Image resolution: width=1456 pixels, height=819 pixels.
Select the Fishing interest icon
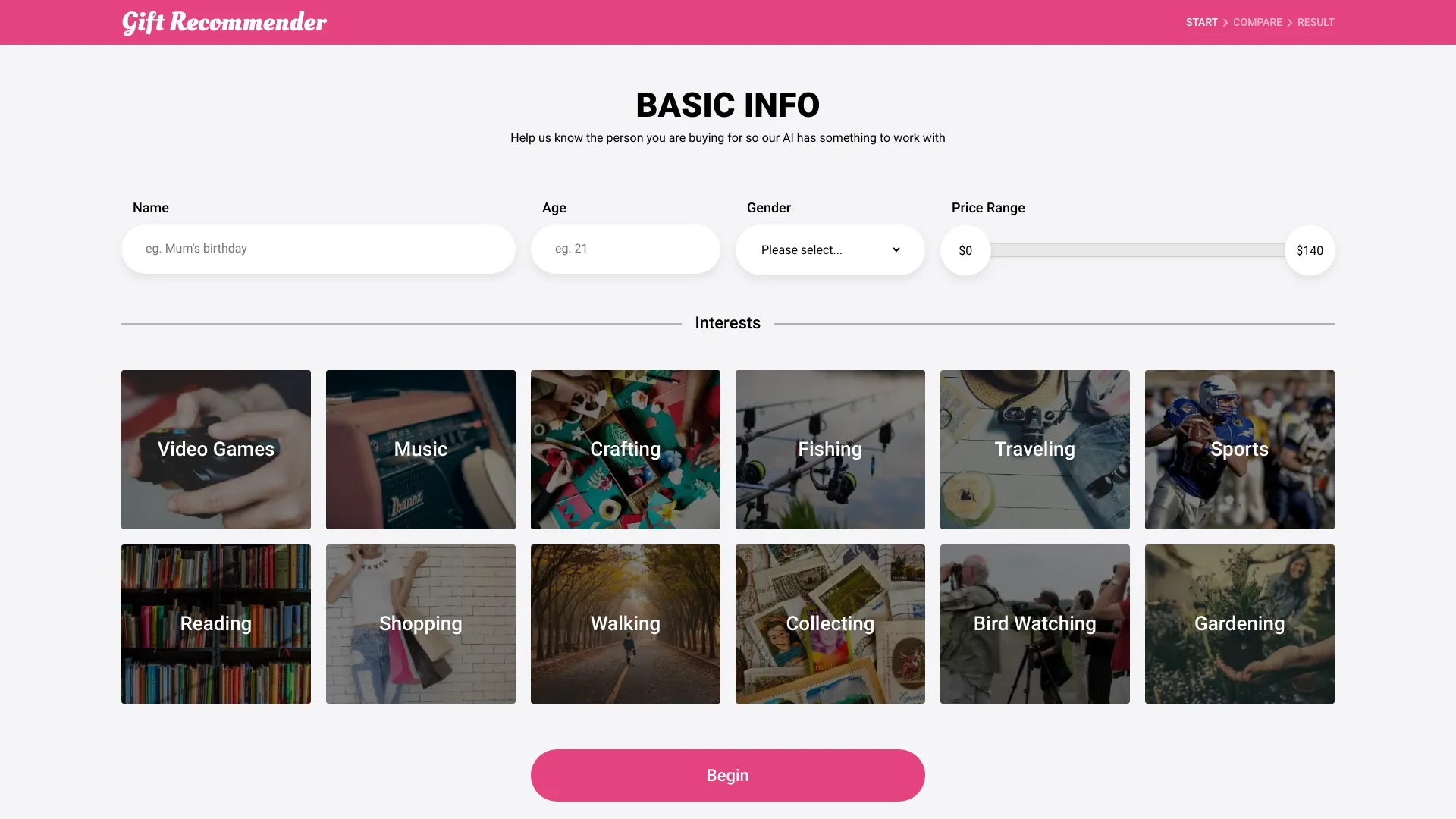(x=829, y=449)
